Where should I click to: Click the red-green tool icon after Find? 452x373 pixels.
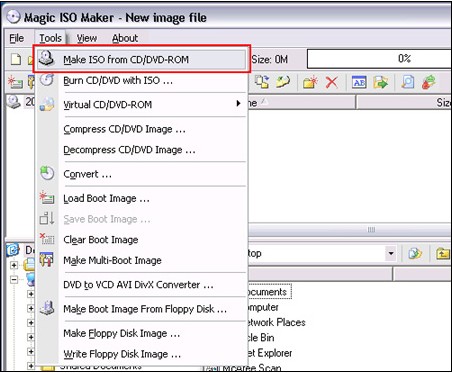(429, 82)
